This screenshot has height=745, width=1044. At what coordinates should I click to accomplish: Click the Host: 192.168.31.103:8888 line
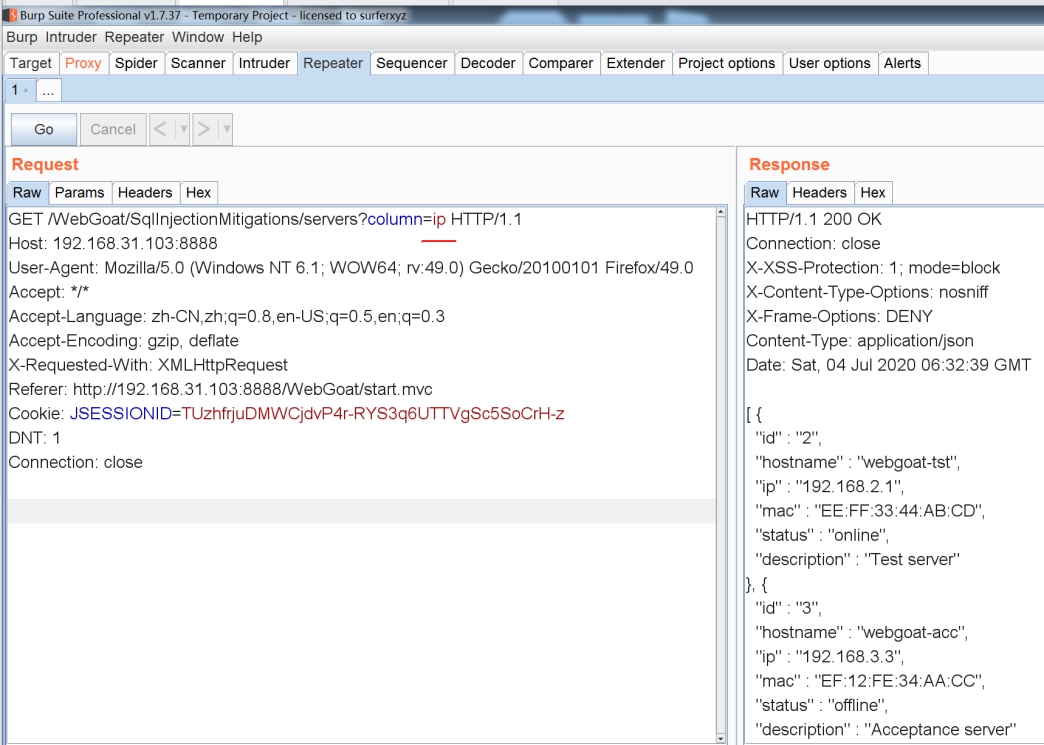[x=113, y=244]
